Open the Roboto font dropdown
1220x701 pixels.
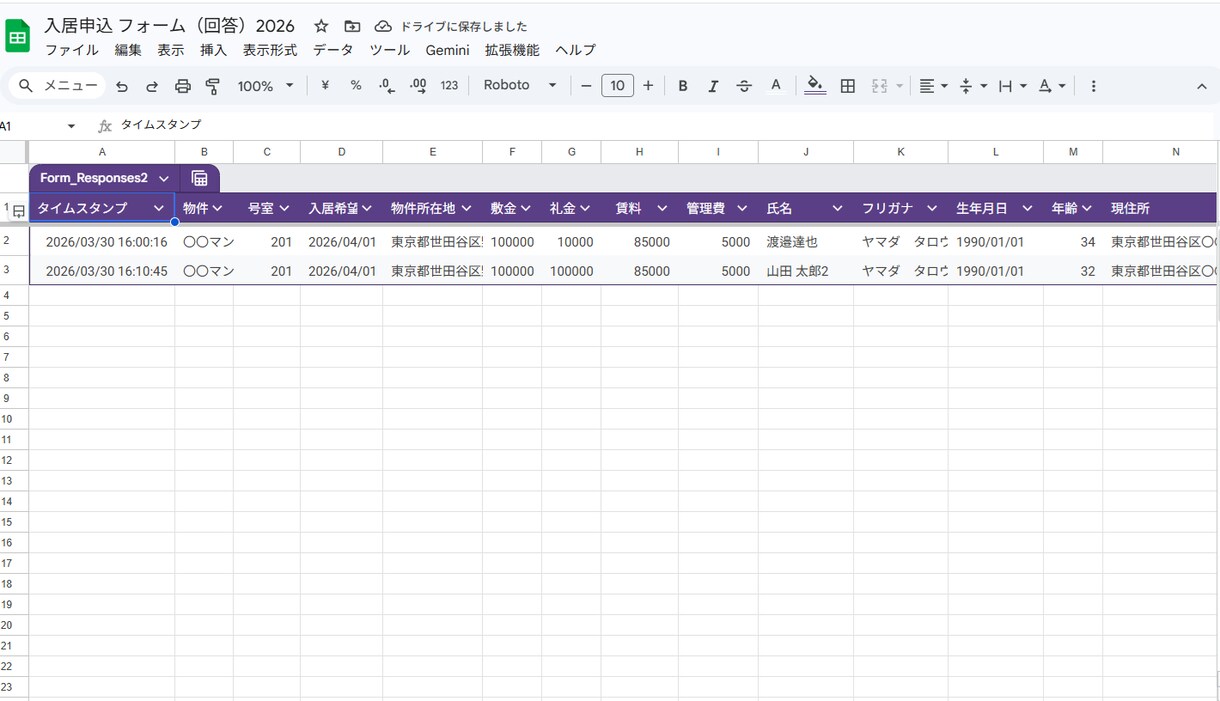[x=520, y=86]
